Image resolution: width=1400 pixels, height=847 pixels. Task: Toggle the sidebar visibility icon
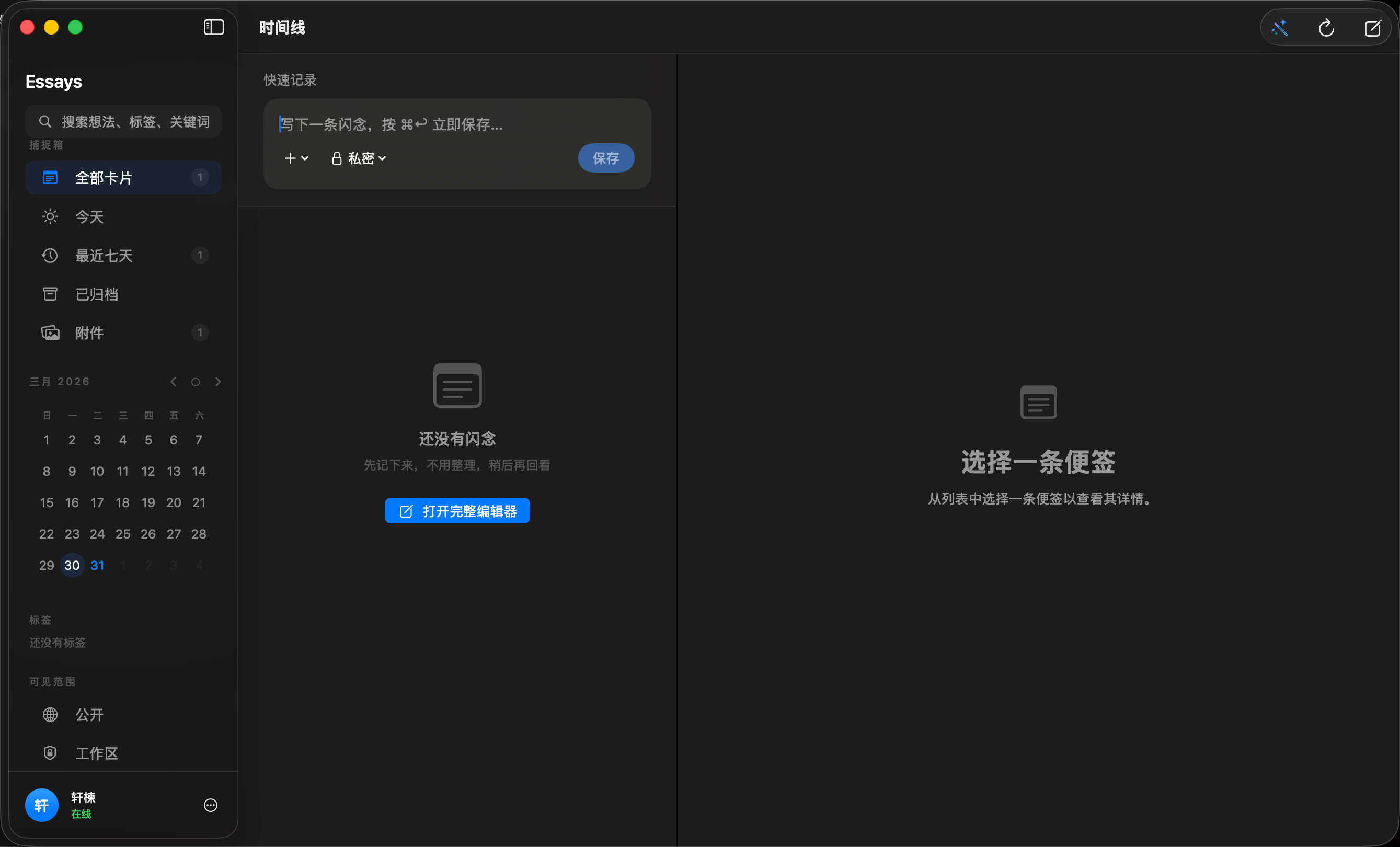point(213,27)
